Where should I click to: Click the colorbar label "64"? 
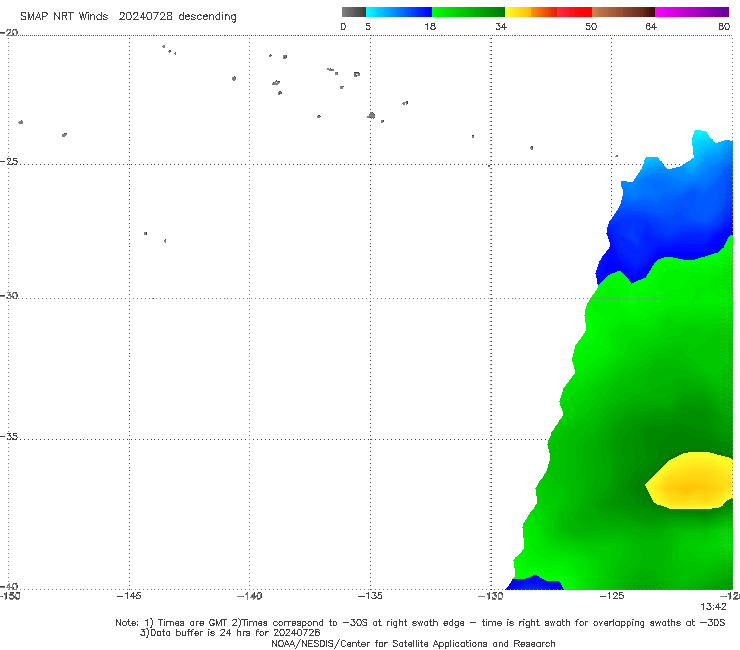click(x=651, y=26)
